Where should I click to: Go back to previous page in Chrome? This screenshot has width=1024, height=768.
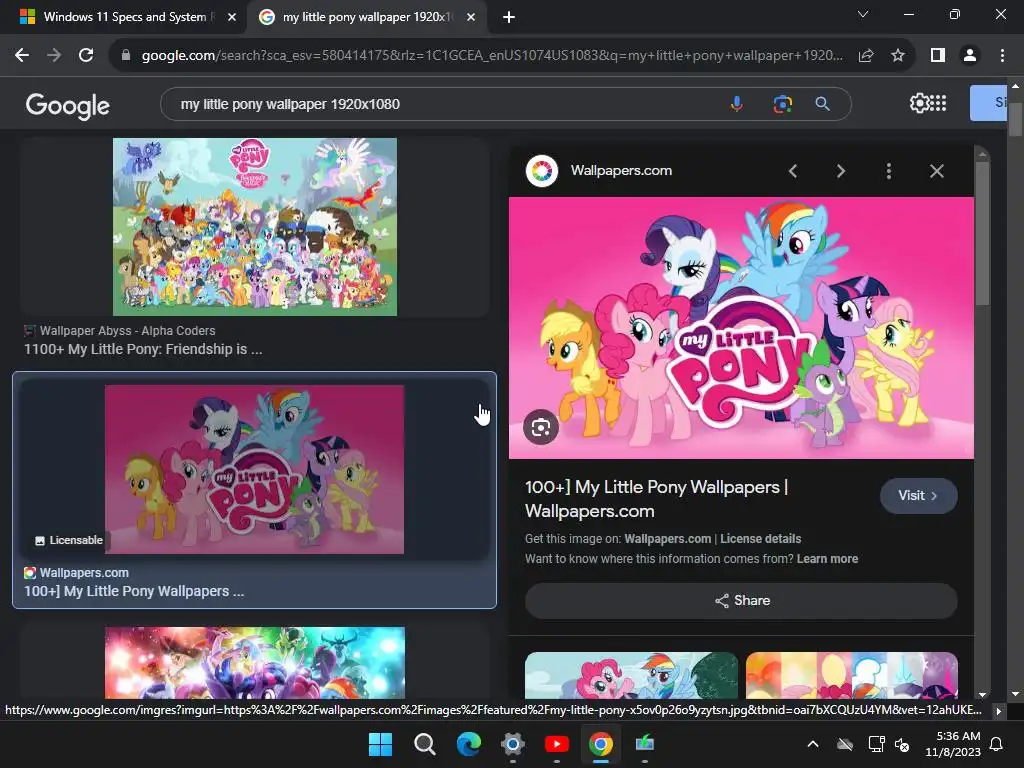[22, 56]
